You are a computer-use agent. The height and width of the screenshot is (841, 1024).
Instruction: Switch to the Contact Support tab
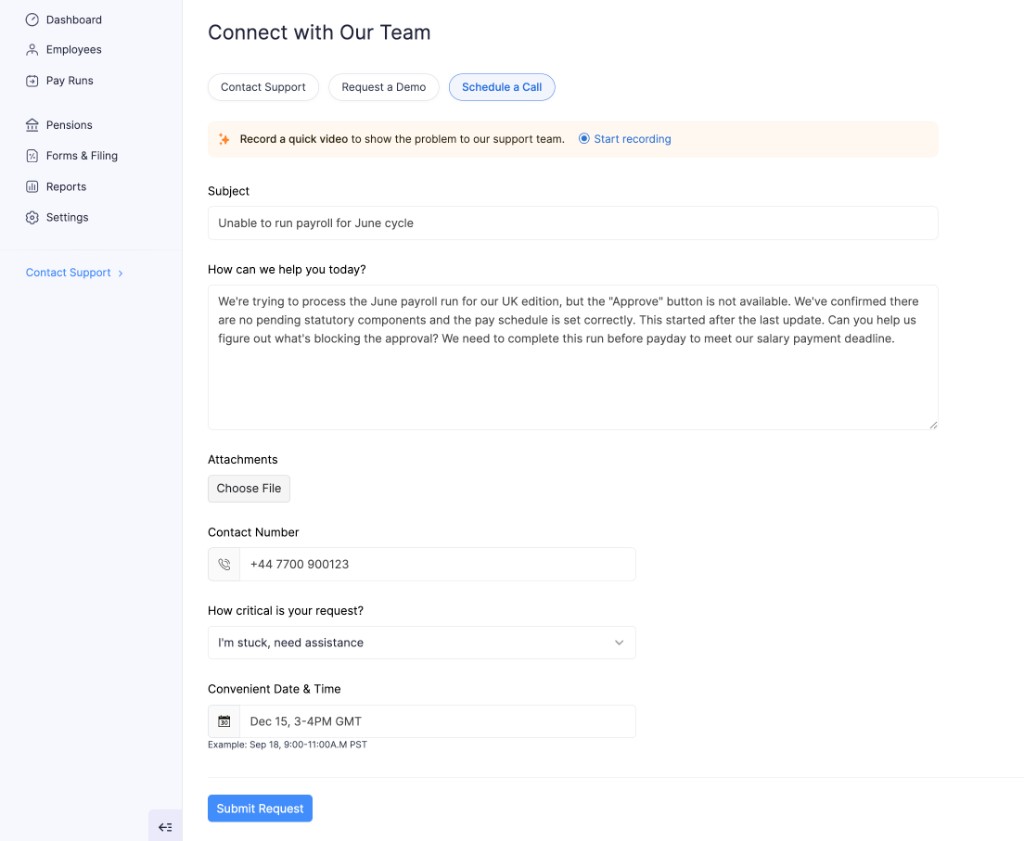pos(263,87)
